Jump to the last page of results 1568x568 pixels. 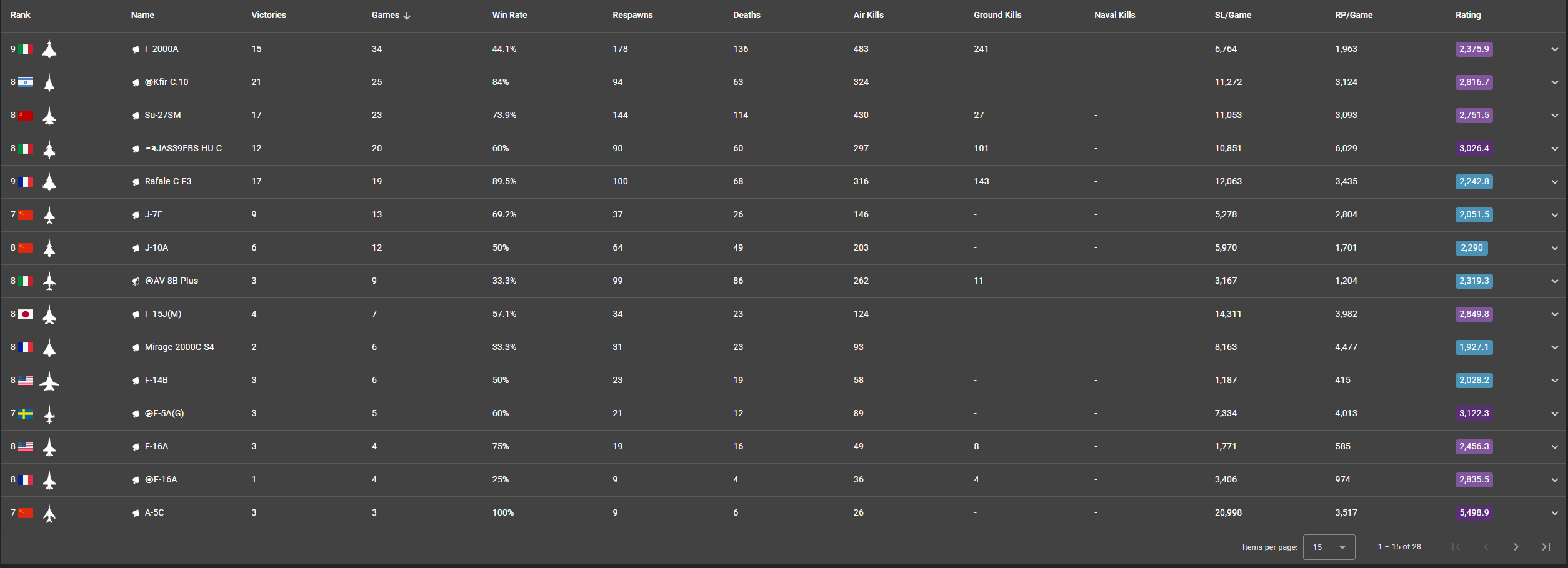click(x=1546, y=547)
